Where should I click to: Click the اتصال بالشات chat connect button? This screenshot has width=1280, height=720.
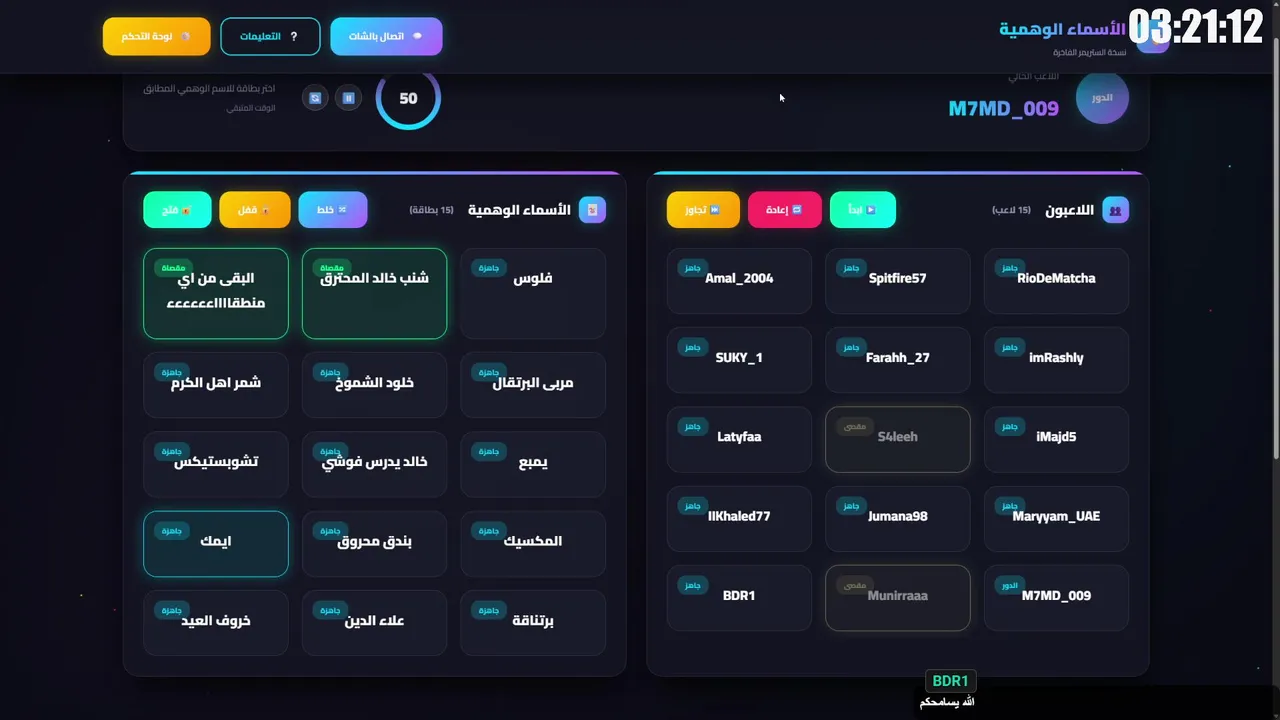point(386,36)
